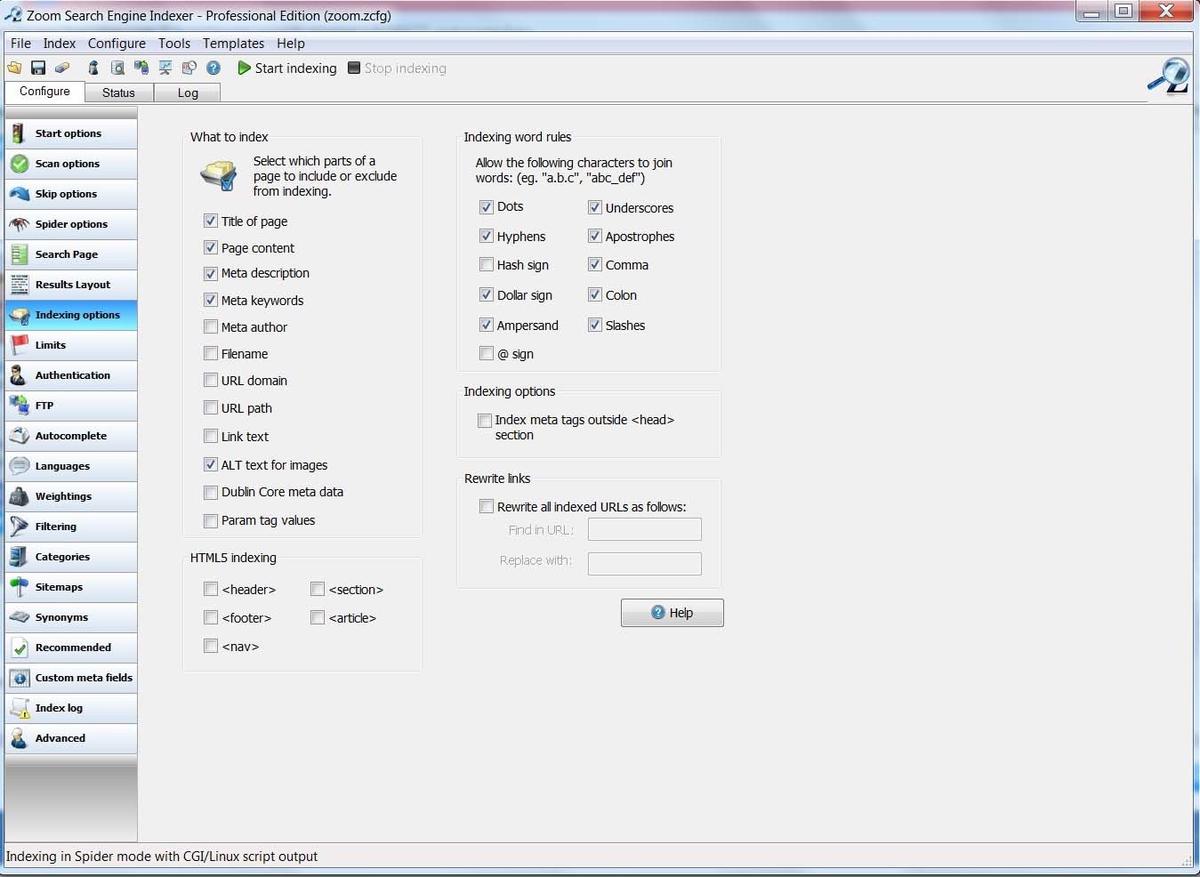Open Autocomplete section in sidebar
Image resolution: width=1200 pixels, height=877 pixels.
tap(71, 436)
